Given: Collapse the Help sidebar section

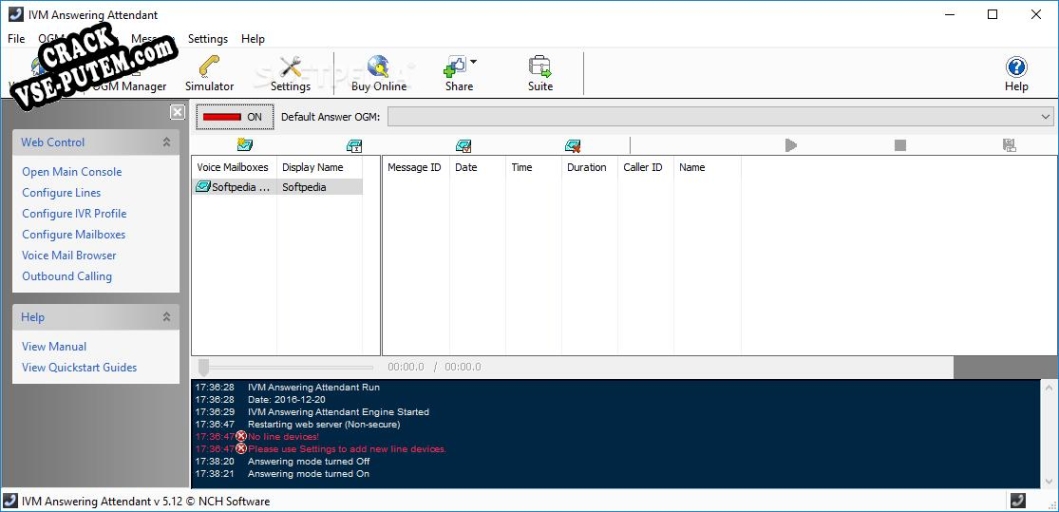Looking at the screenshot, I should pyautogui.click(x=166, y=317).
